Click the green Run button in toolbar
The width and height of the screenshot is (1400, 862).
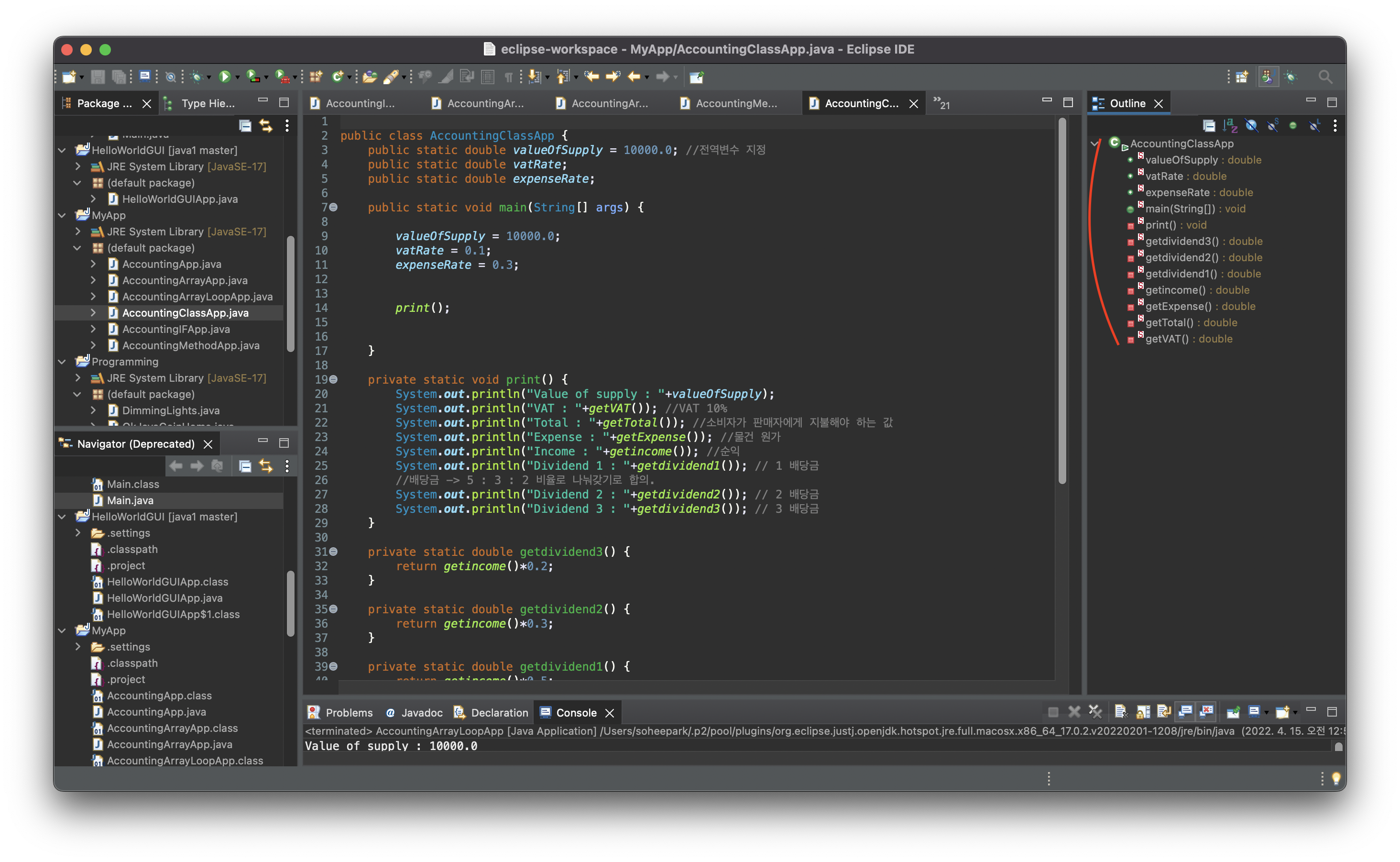point(225,77)
